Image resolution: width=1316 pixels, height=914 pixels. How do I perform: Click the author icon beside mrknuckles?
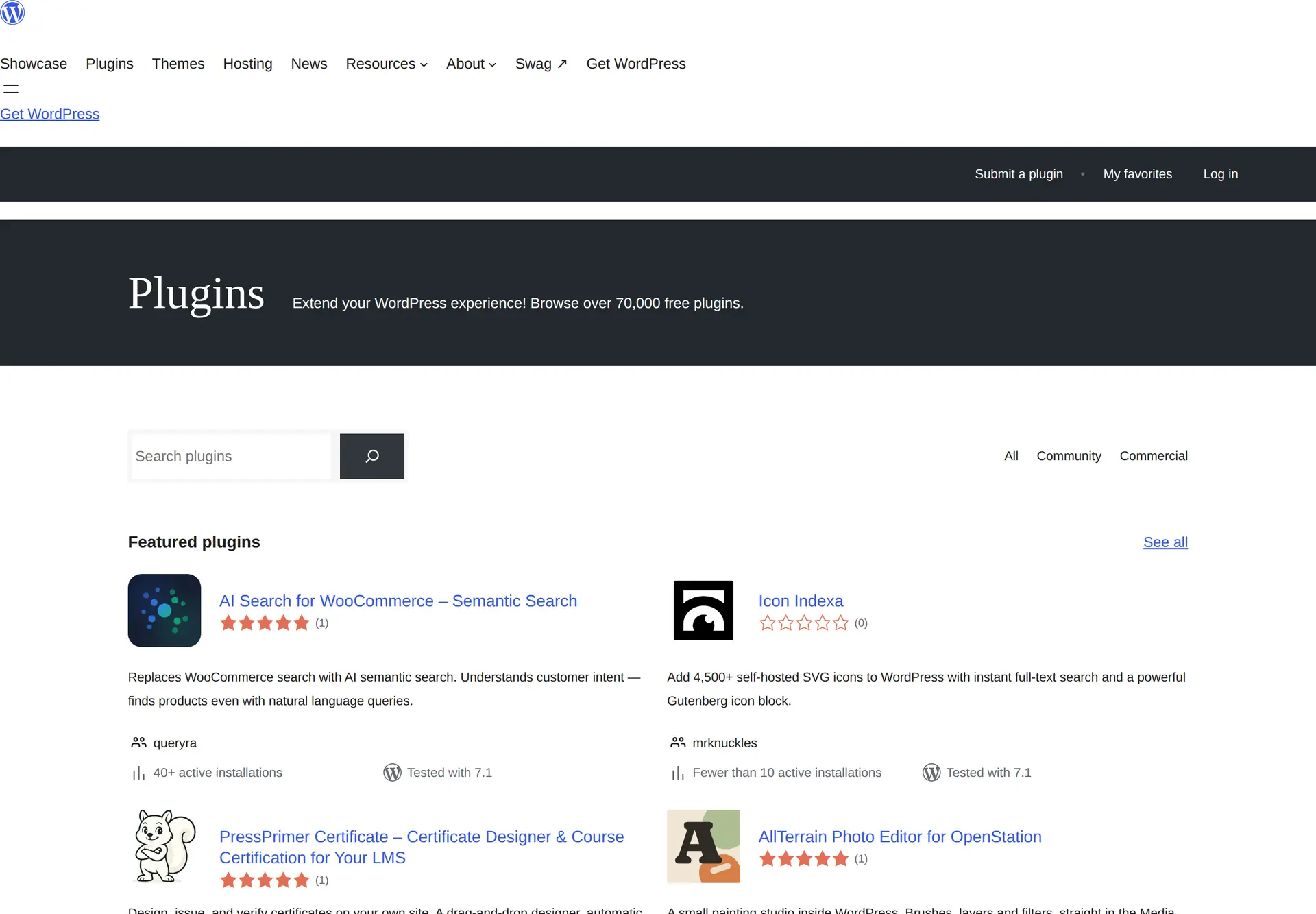(678, 743)
